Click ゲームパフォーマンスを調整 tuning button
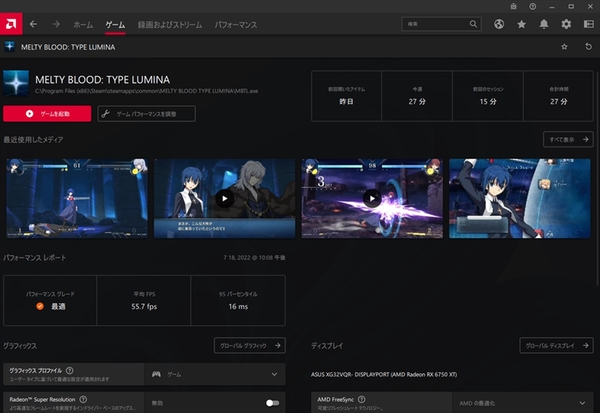Image resolution: width=600 pixels, height=413 pixels. (x=147, y=114)
